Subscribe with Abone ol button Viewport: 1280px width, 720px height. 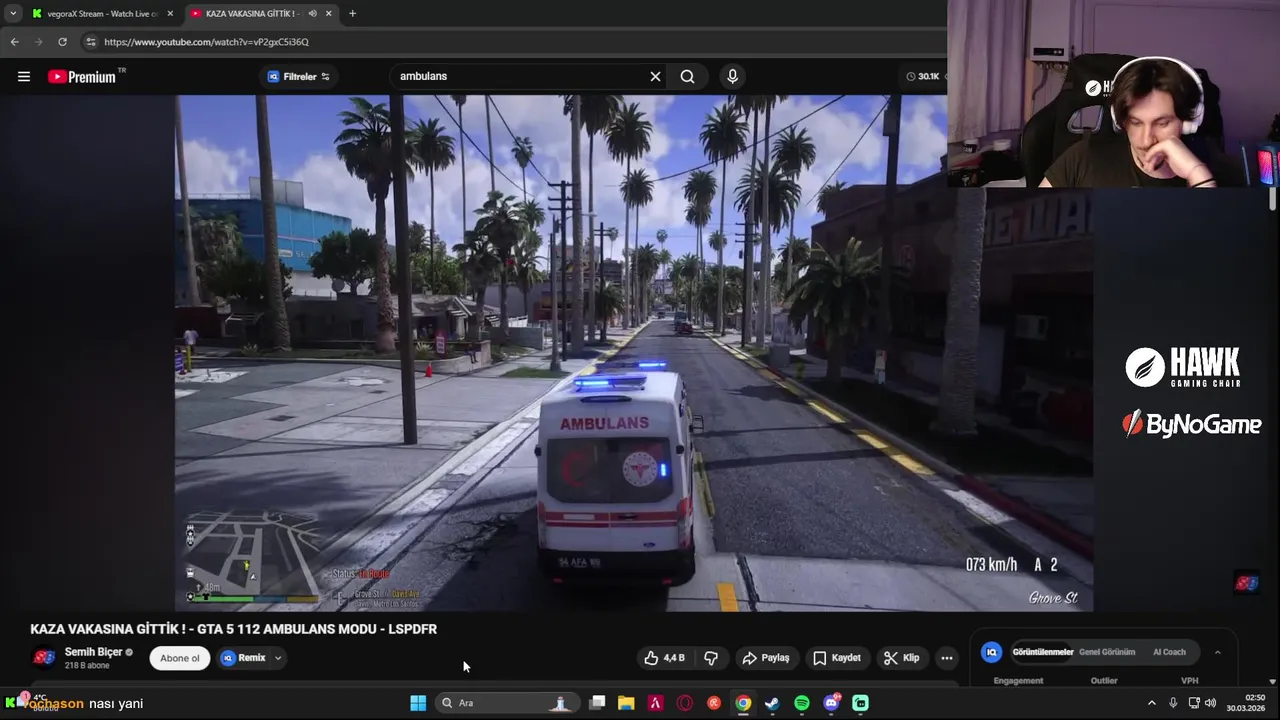pos(180,658)
